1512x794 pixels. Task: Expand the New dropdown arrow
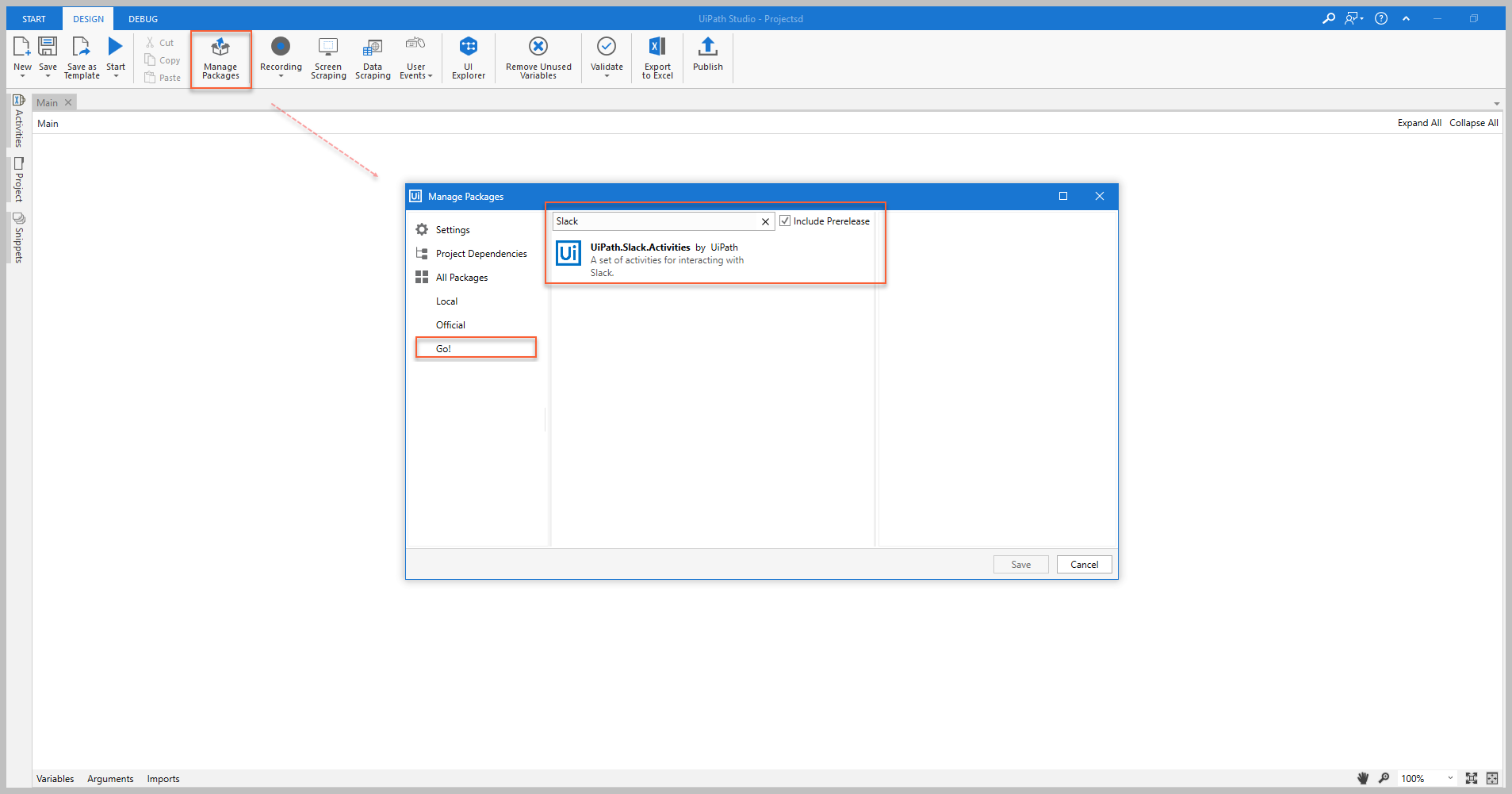click(22, 76)
